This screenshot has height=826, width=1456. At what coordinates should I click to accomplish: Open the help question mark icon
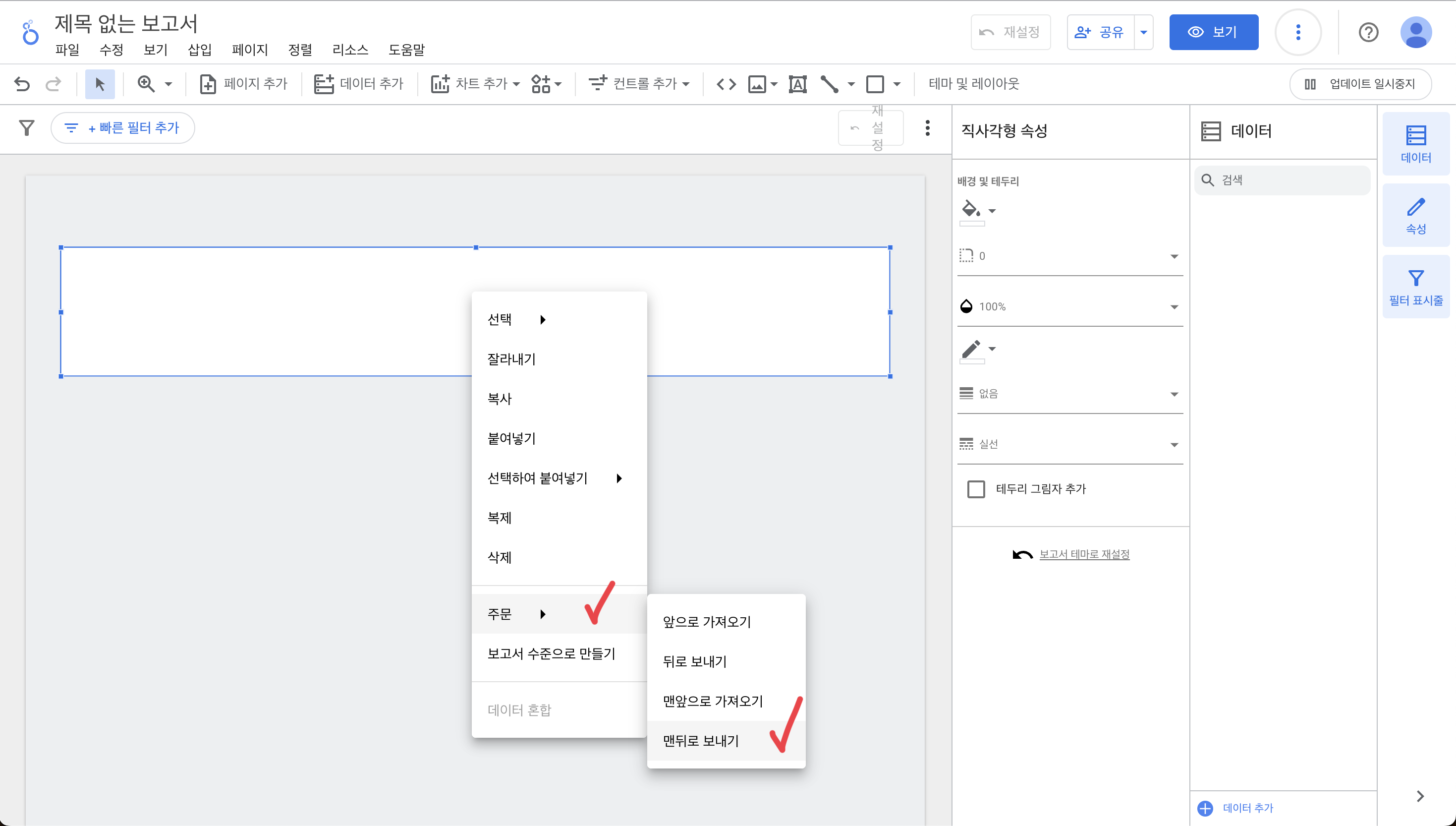coord(1368,32)
